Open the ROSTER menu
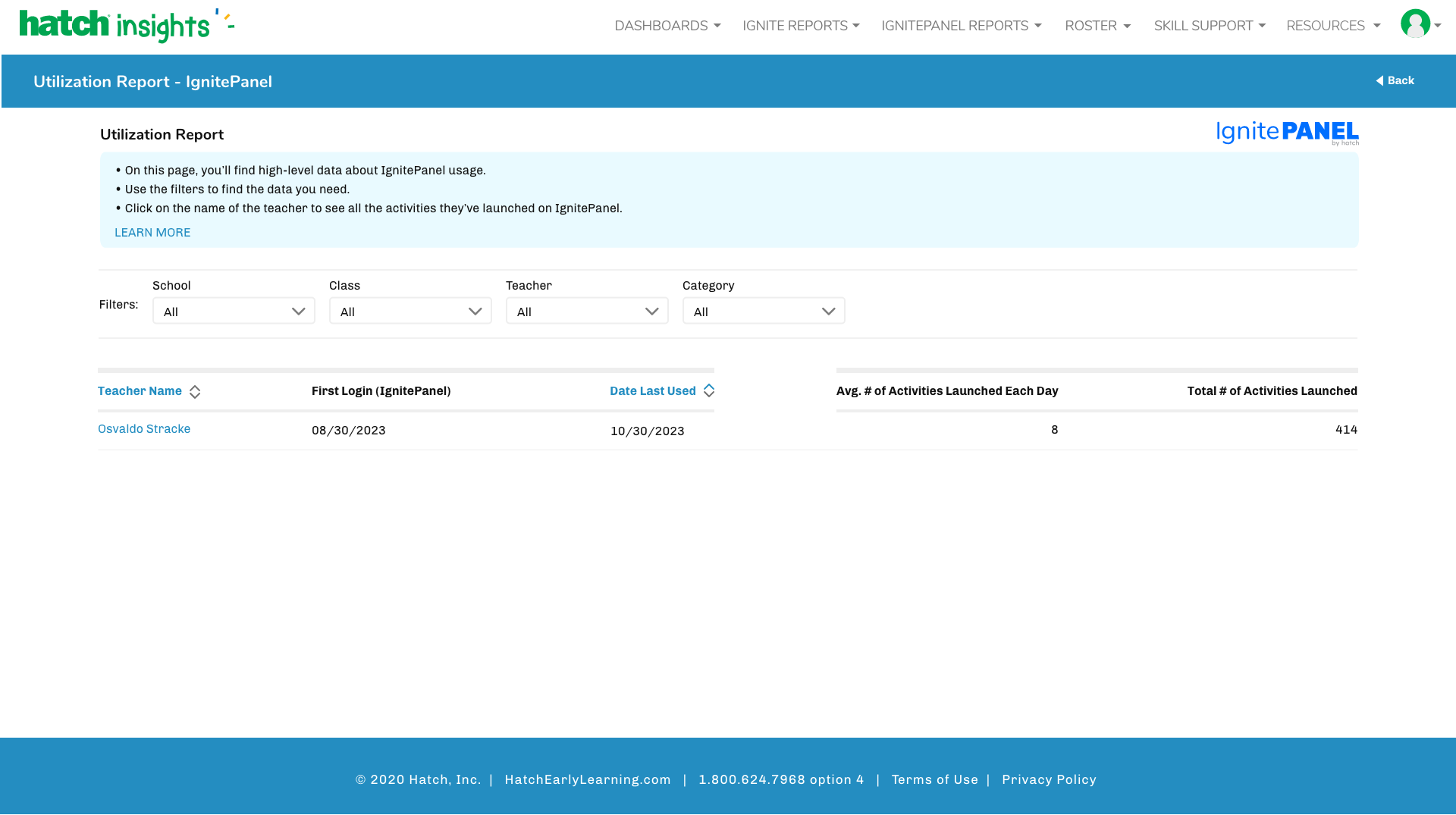The height and width of the screenshot is (815, 1456). (x=1097, y=26)
